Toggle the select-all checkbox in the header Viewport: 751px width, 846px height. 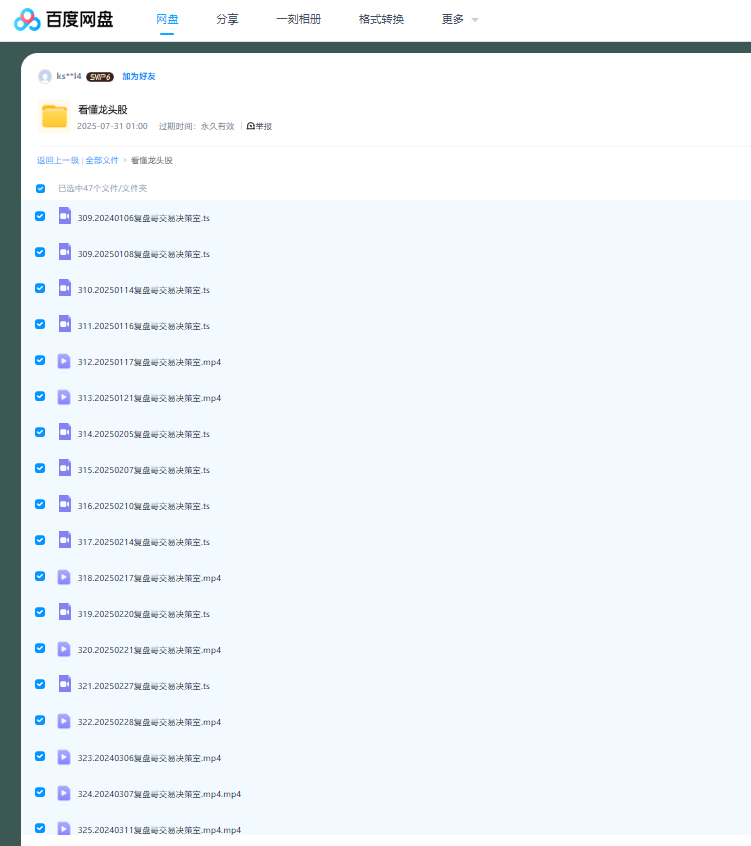tap(41, 188)
